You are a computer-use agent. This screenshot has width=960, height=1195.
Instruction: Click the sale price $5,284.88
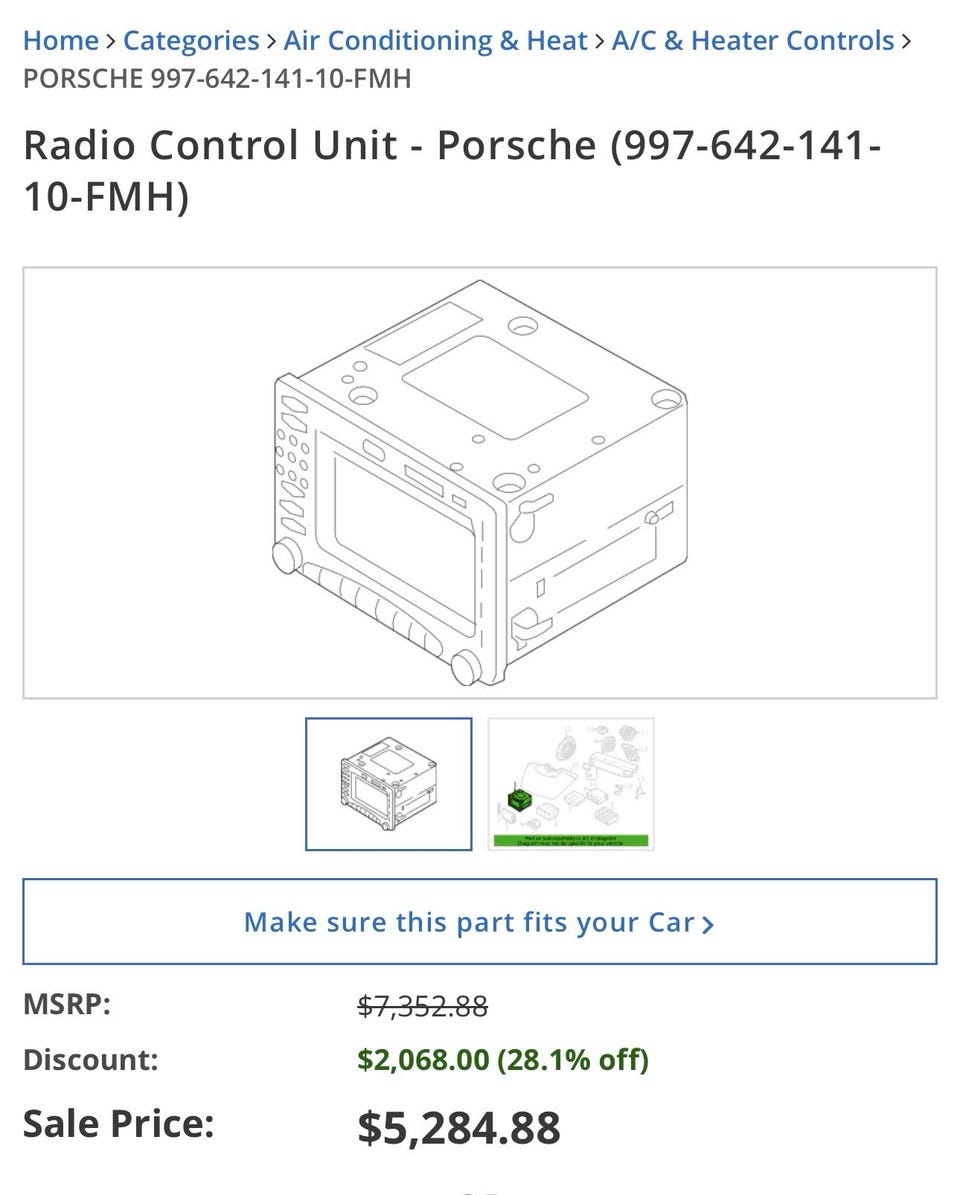click(459, 1128)
